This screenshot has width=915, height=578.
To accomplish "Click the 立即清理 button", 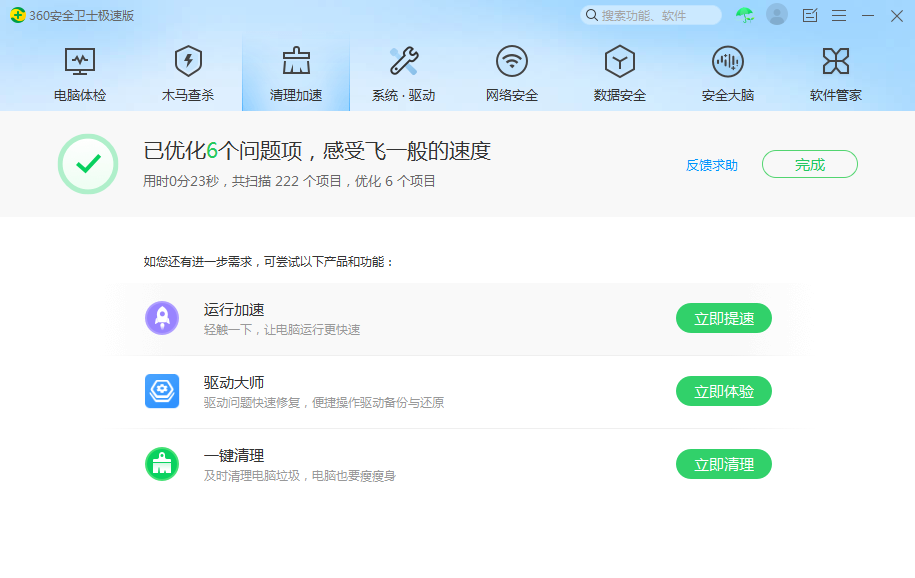I will pos(724,464).
